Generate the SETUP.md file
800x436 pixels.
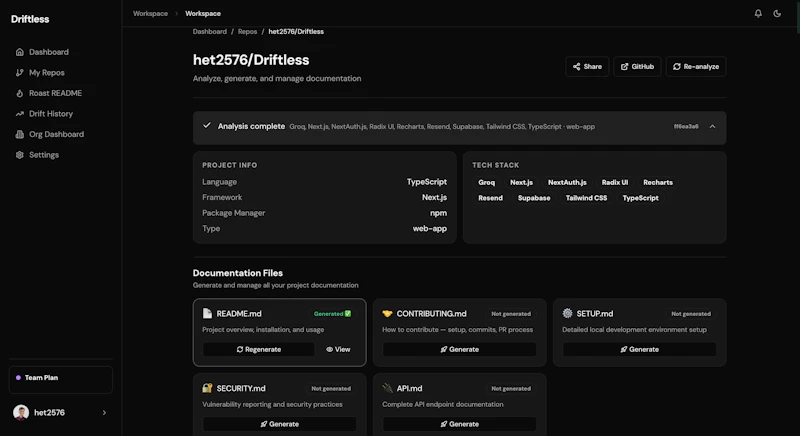tap(639, 349)
